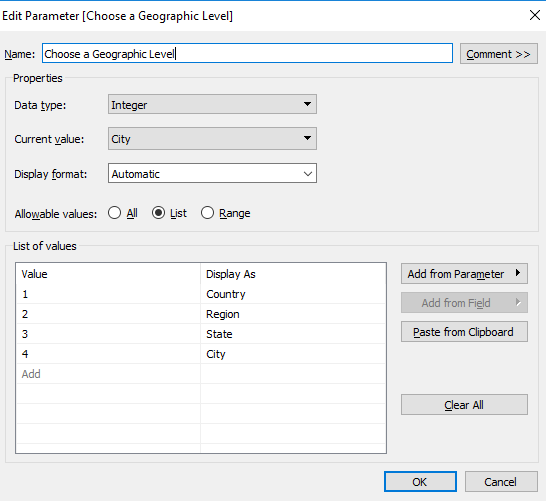Click the Display As column header
The width and height of the screenshot is (546, 501).
pyautogui.click(x=292, y=274)
